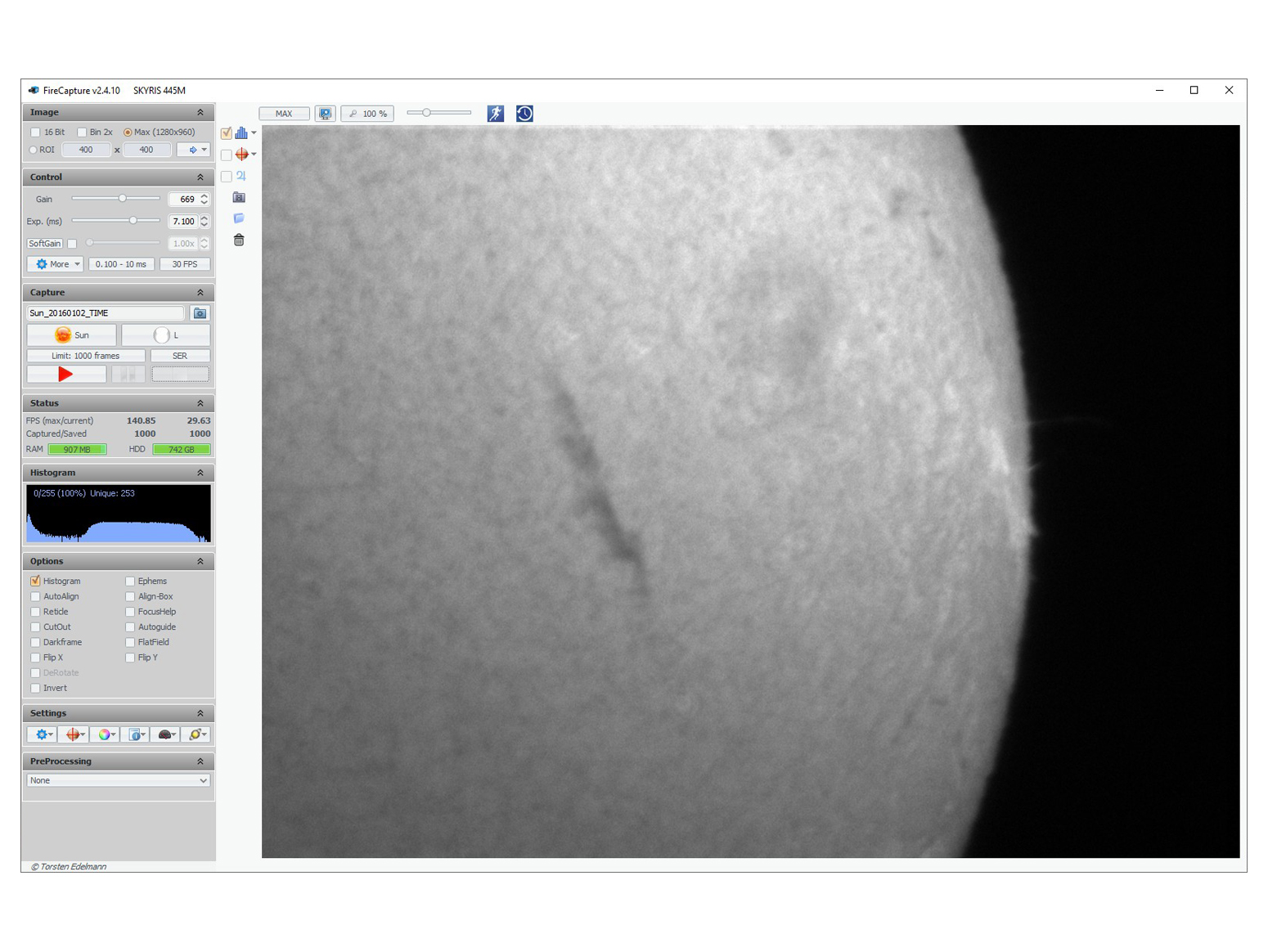The width and height of the screenshot is (1268, 952).
Task: Click the clock history icon in toolbar
Action: 524,114
